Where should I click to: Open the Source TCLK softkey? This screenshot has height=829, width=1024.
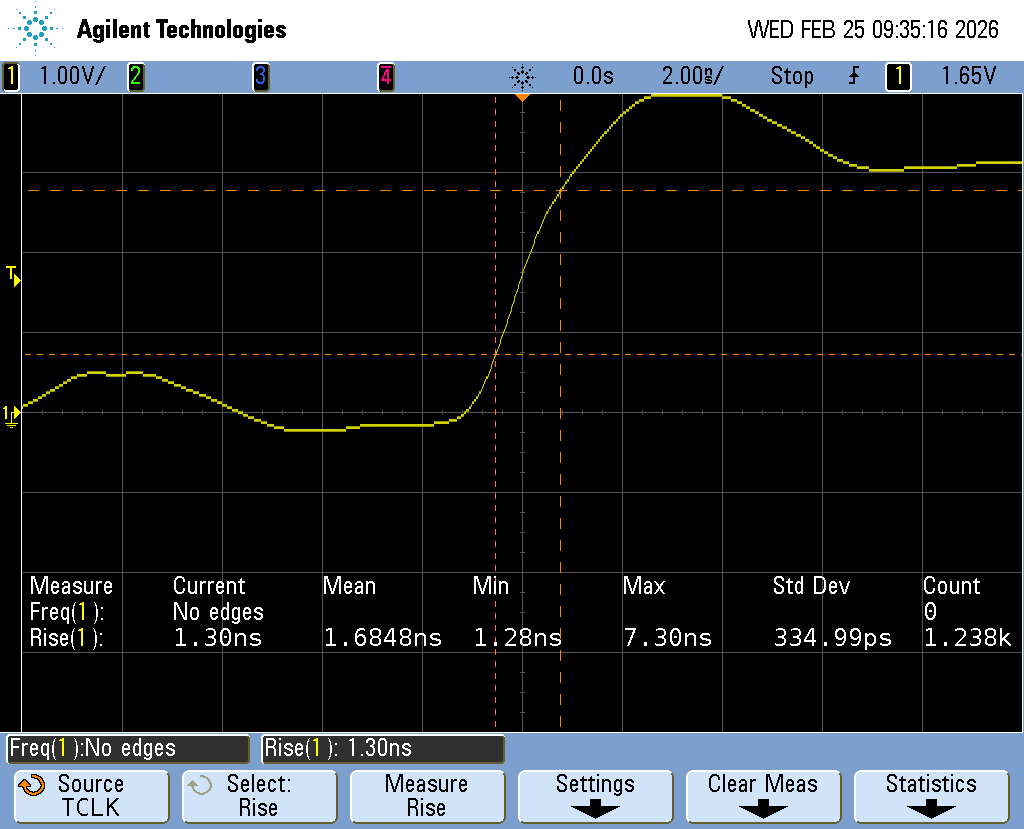91,796
